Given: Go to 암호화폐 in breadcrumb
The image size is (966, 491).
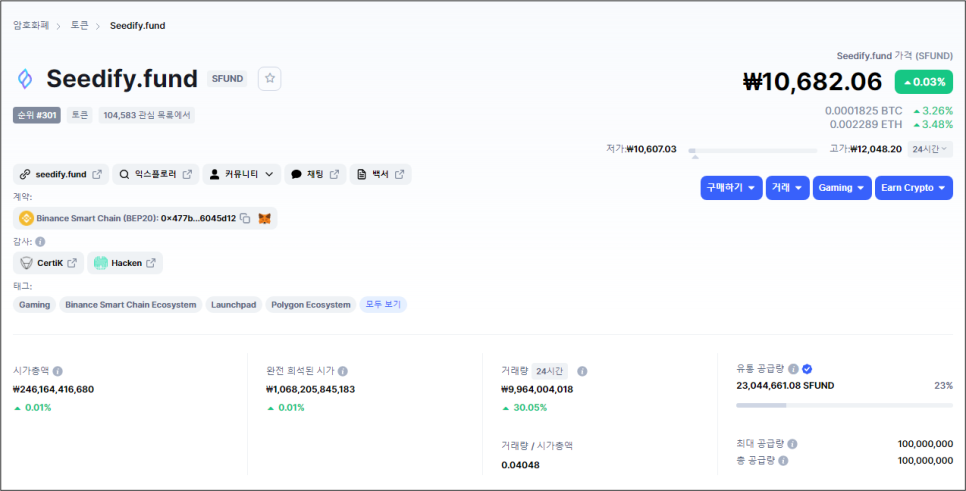Looking at the screenshot, I should (31, 25).
